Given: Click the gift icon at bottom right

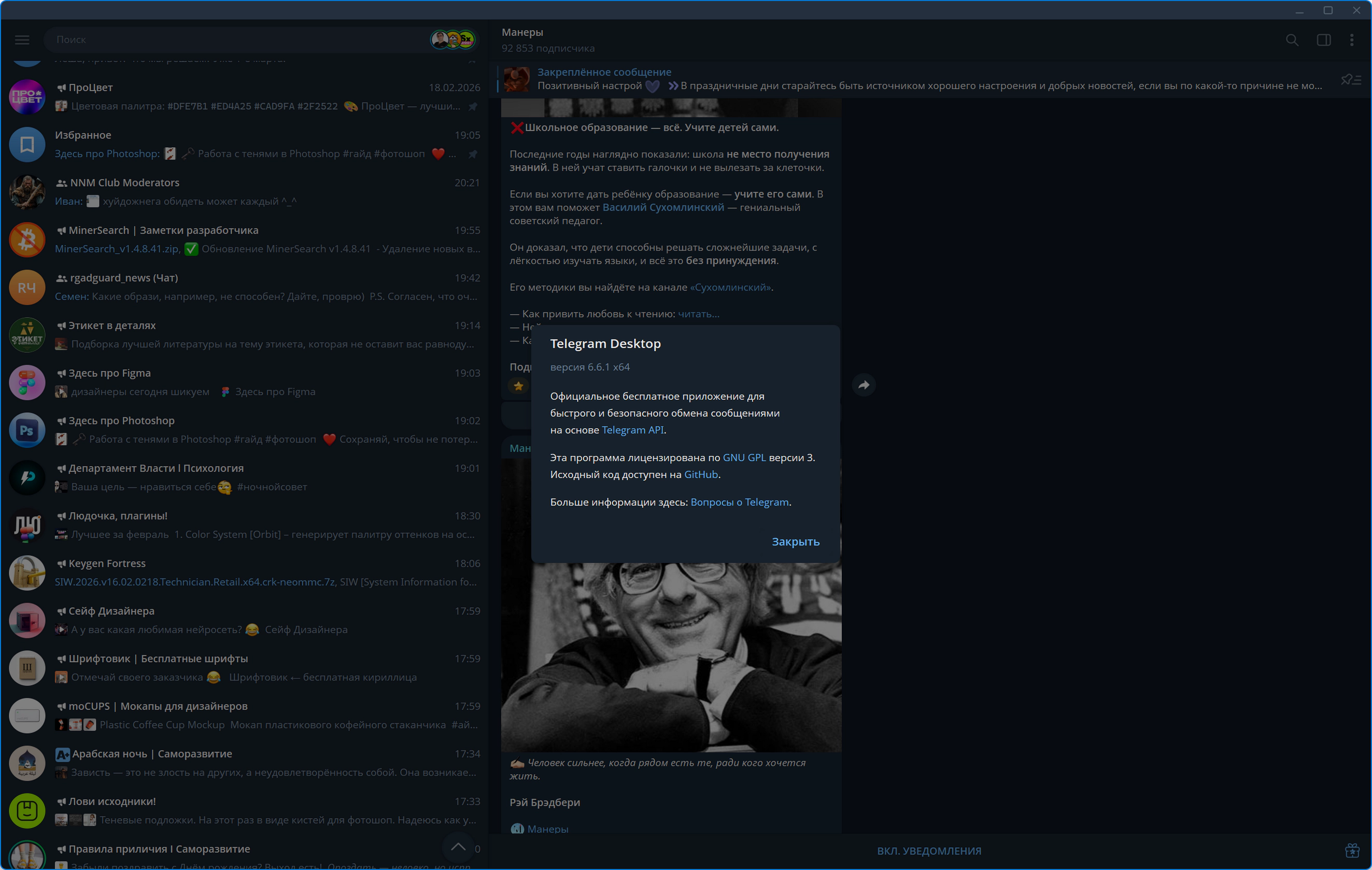Looking at the screenshot, I should pos(1351,850).
